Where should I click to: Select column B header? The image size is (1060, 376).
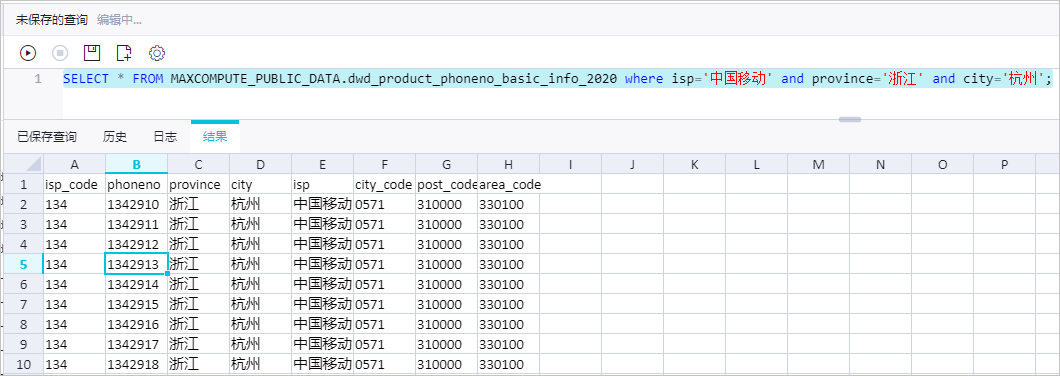tap(137, 164)
